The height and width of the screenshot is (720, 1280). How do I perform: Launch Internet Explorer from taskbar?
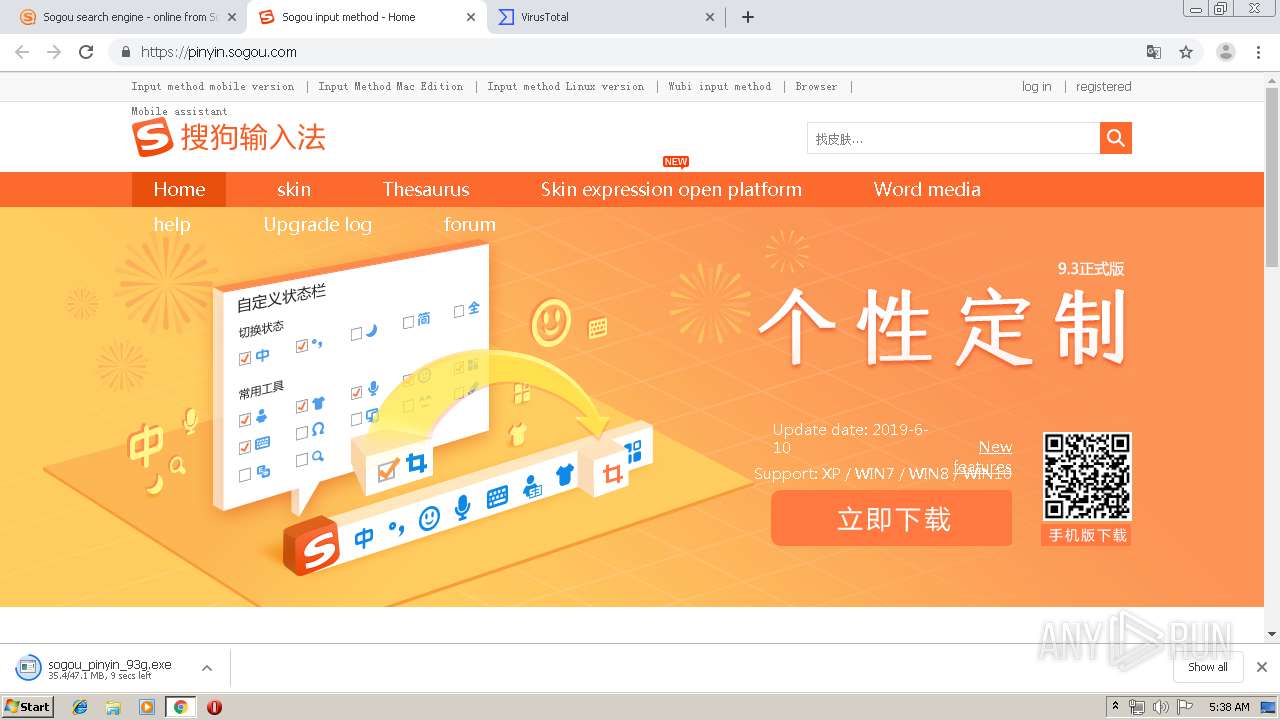click(x=80, y=707)
